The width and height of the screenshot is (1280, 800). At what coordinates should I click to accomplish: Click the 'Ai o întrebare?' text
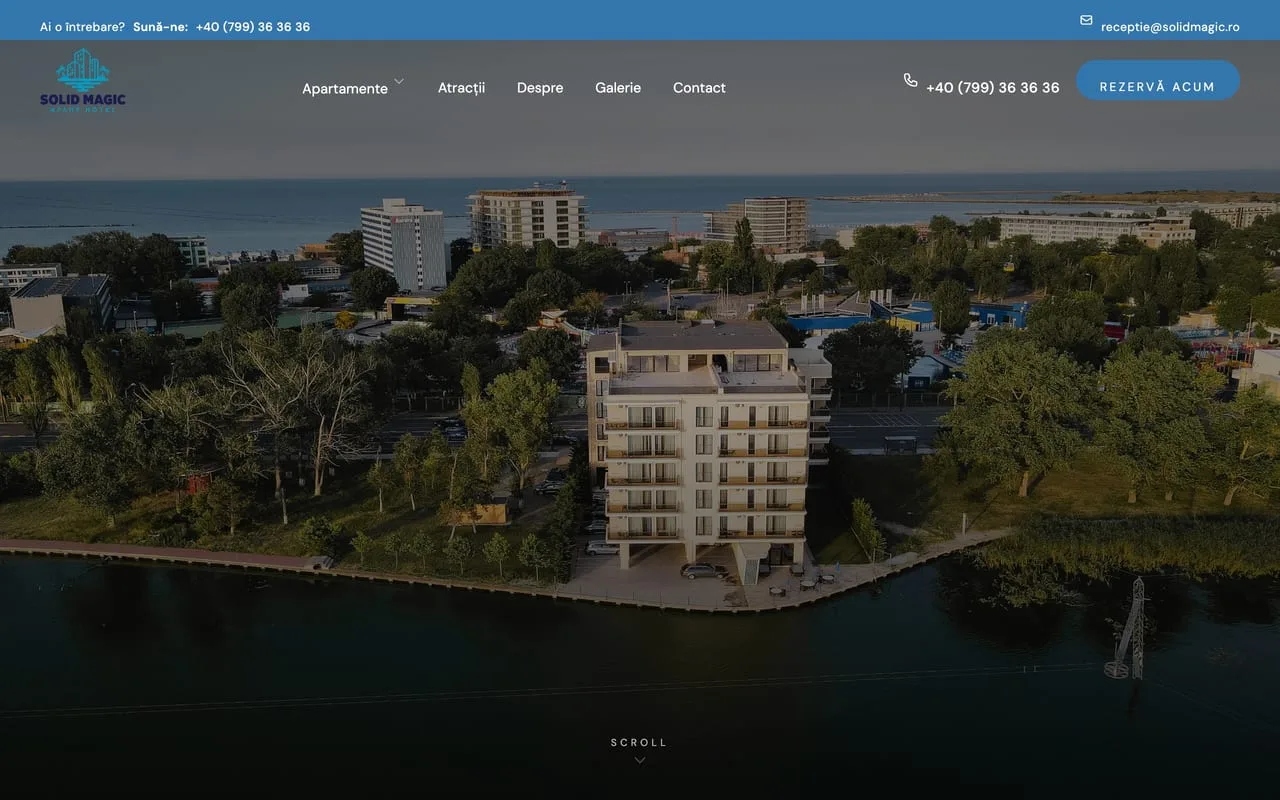tap(82, 27)
